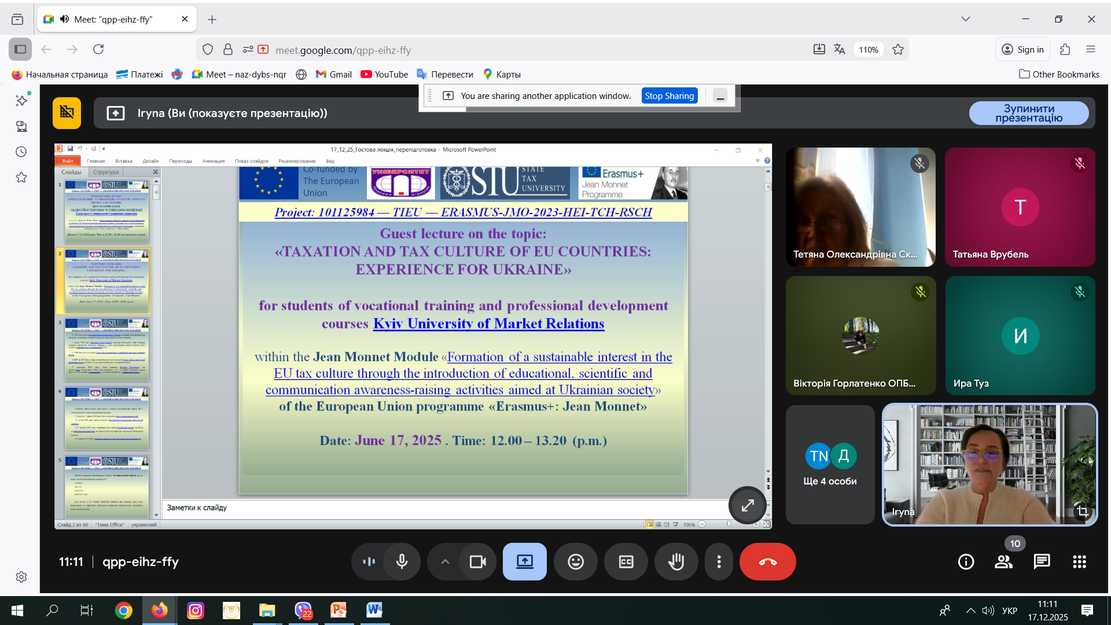The width and height of the screenshot is (1111, 625).
Task: Click the Stop Sharing button
Action: pos(669,96)
